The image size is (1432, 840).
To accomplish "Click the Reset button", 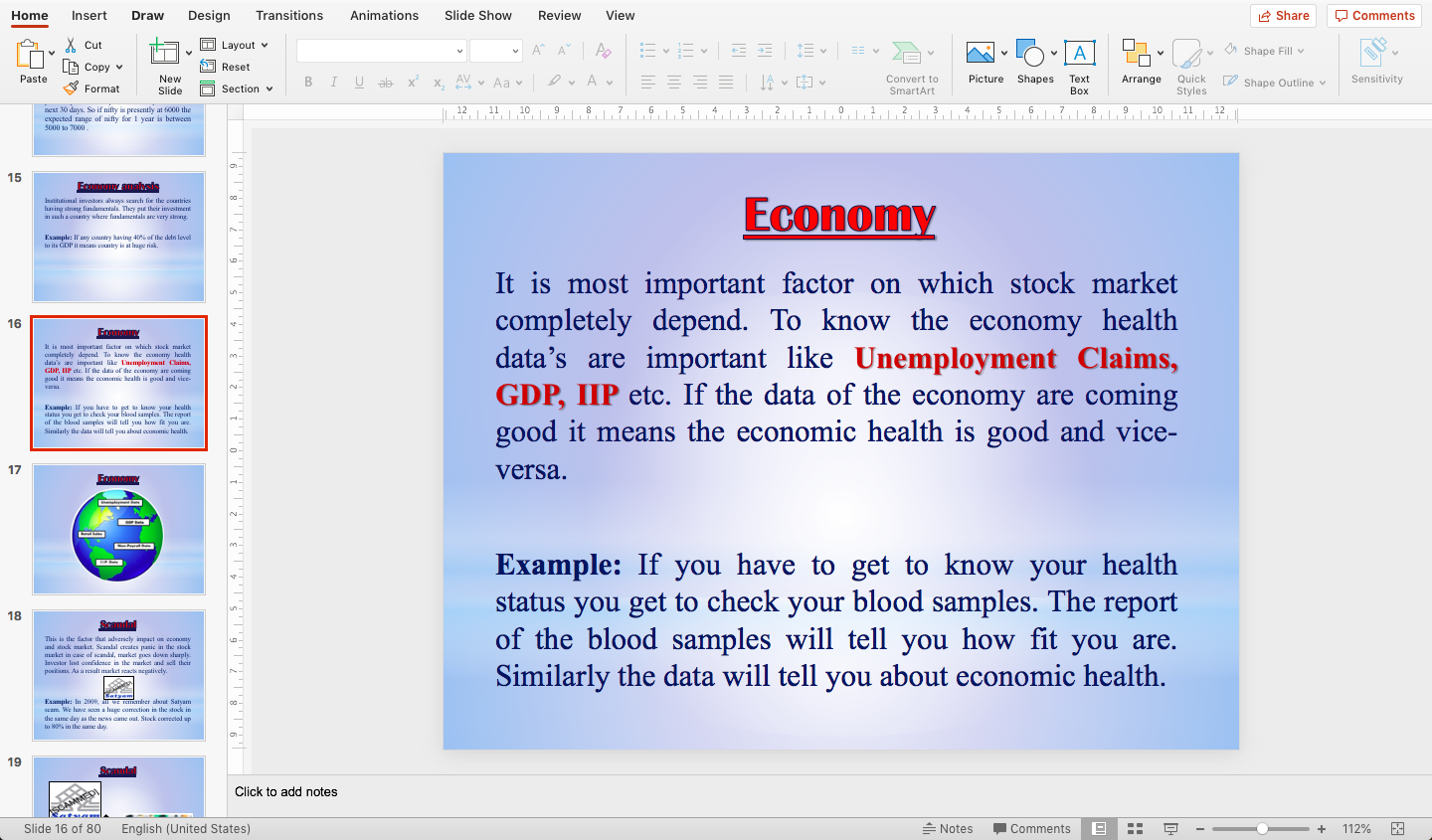I will tap(230, 67).
